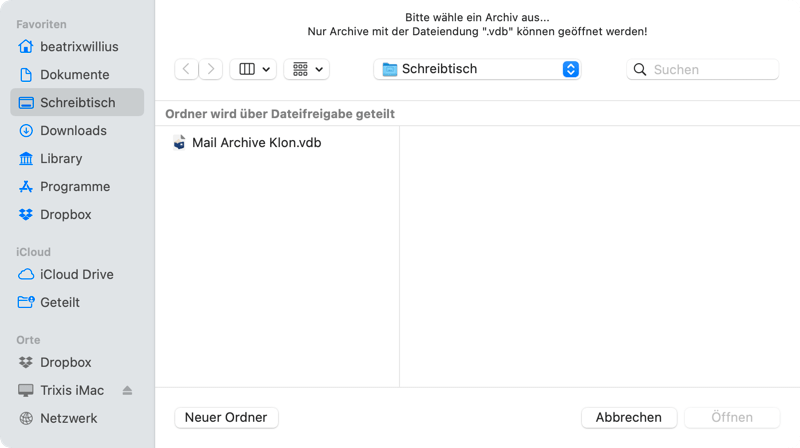The height and width of the screenshot is (448, 800).
Task: Select Trixis iMac location
Action: [71, 390]
